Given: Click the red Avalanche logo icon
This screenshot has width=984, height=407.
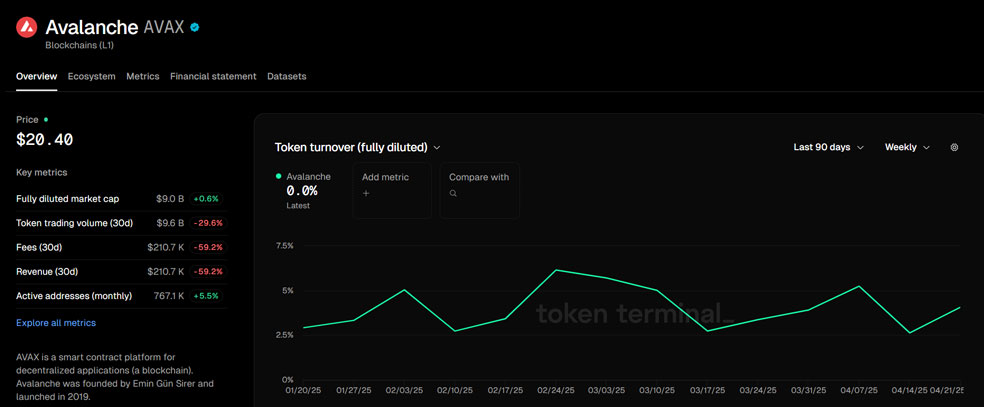Looking at the screenshot, I should (26, 27).
